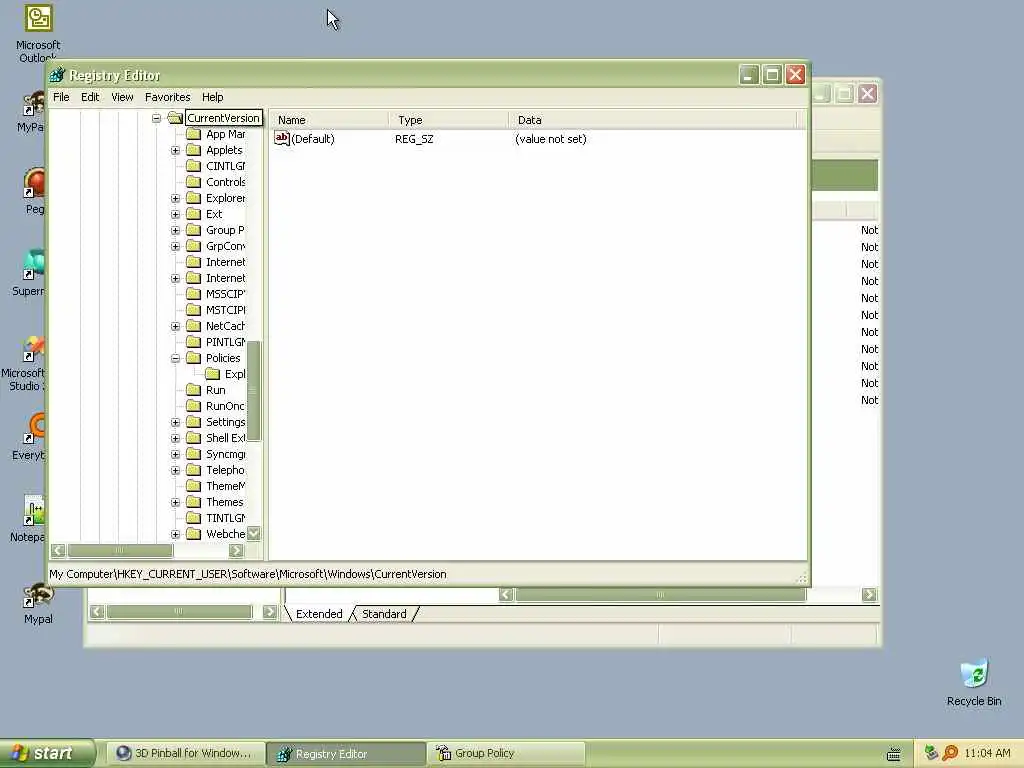The width and height of the screenshot is (1024, 768).
Task: Switch to Group Policy taskbar button
Action: click(507, 754)
